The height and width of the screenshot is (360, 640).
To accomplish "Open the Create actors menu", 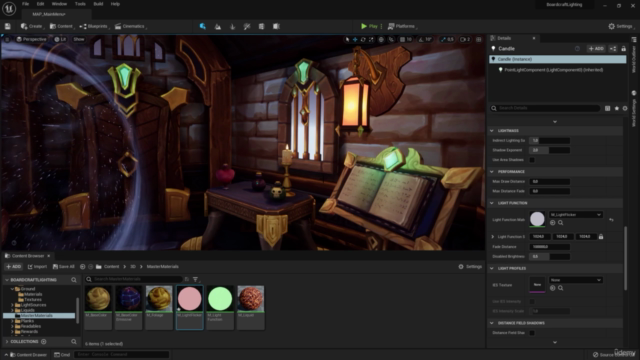I will pos(32,26).
